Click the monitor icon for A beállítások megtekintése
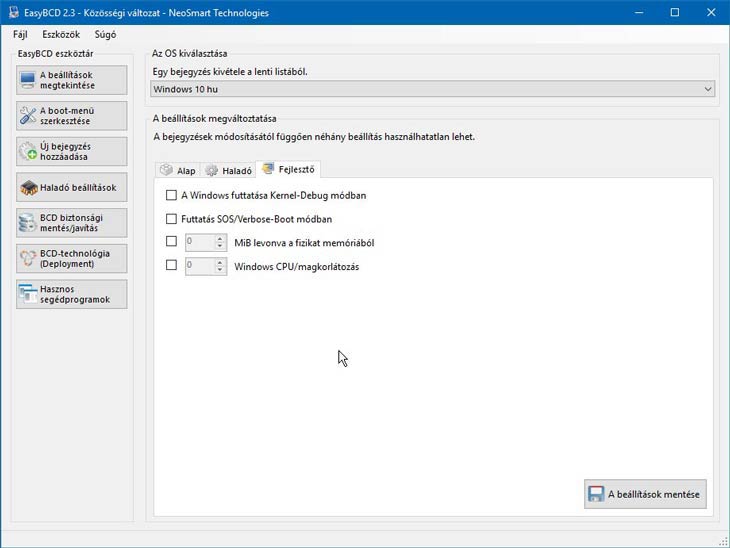Viewport: 730px width, 548px height. 28,80
